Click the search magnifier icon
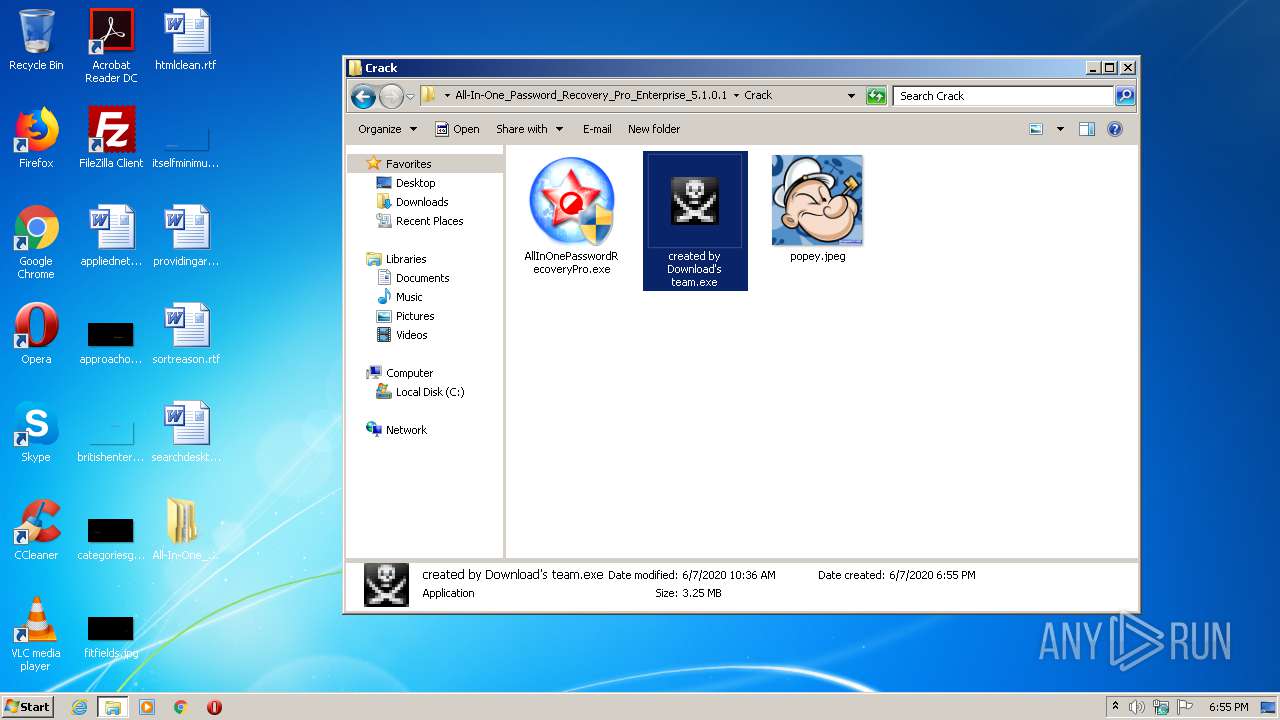This screenshot has height=720, width=1280. [1125, 96]
